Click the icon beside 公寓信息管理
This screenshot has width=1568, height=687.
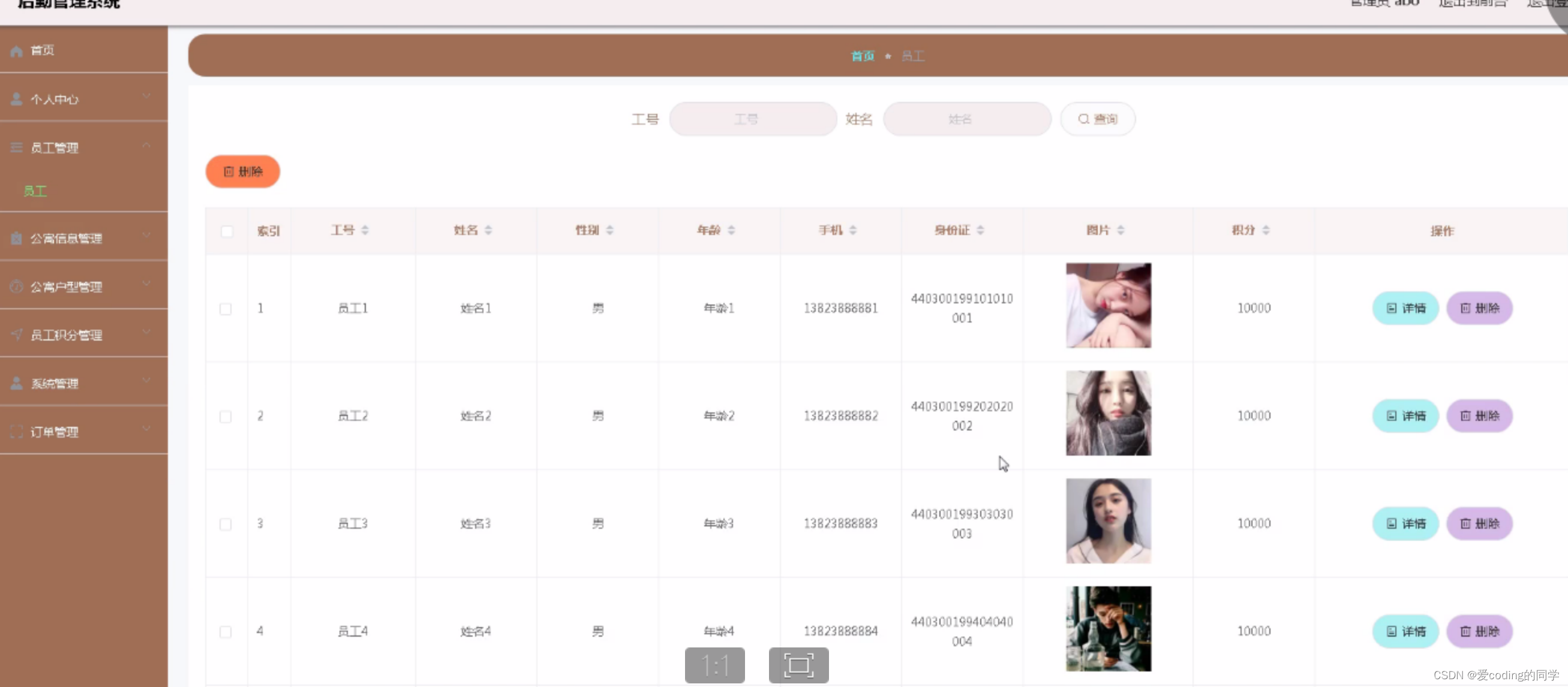click(16, 238)
